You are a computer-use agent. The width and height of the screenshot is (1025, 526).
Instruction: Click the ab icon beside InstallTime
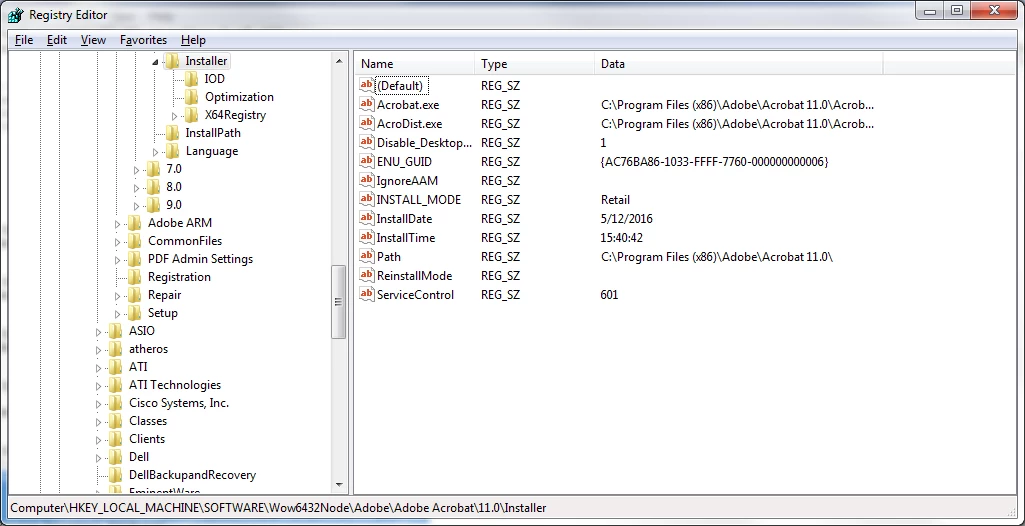[367, 237]
